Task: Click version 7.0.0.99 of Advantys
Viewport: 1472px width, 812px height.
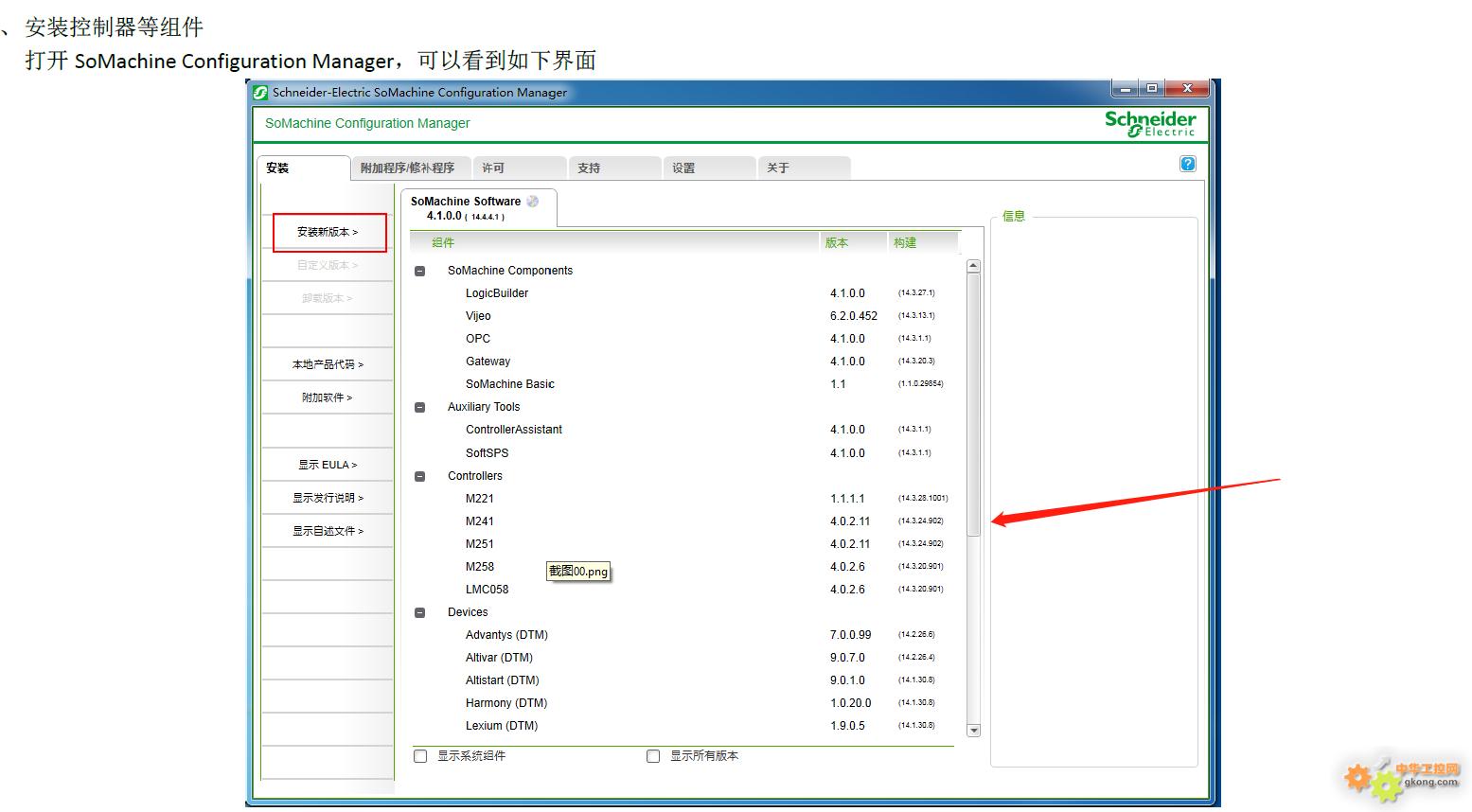Action: (851, 635)
